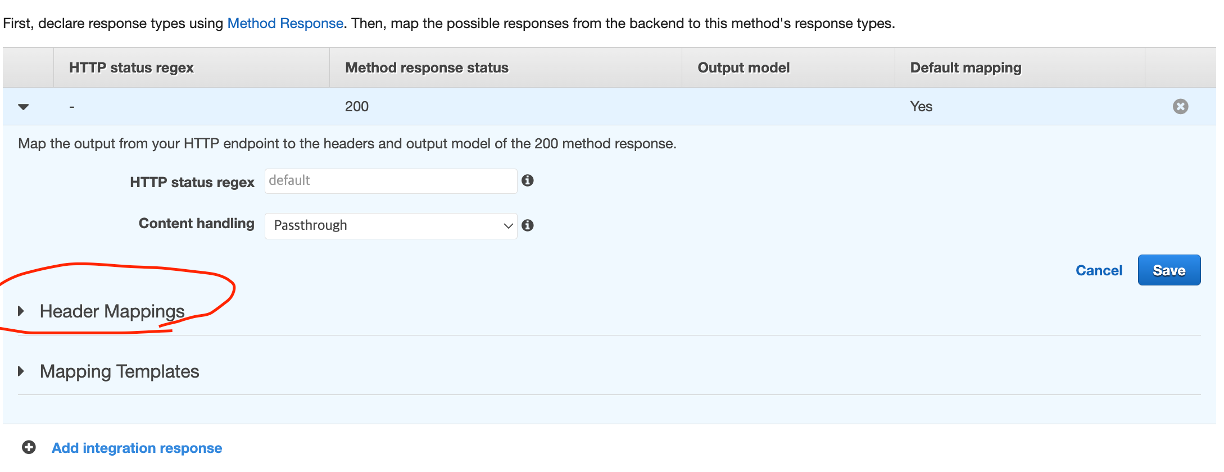1224x472 pixels.
Task: Cancel the integration response edit
Action: tap(1099, 270)
